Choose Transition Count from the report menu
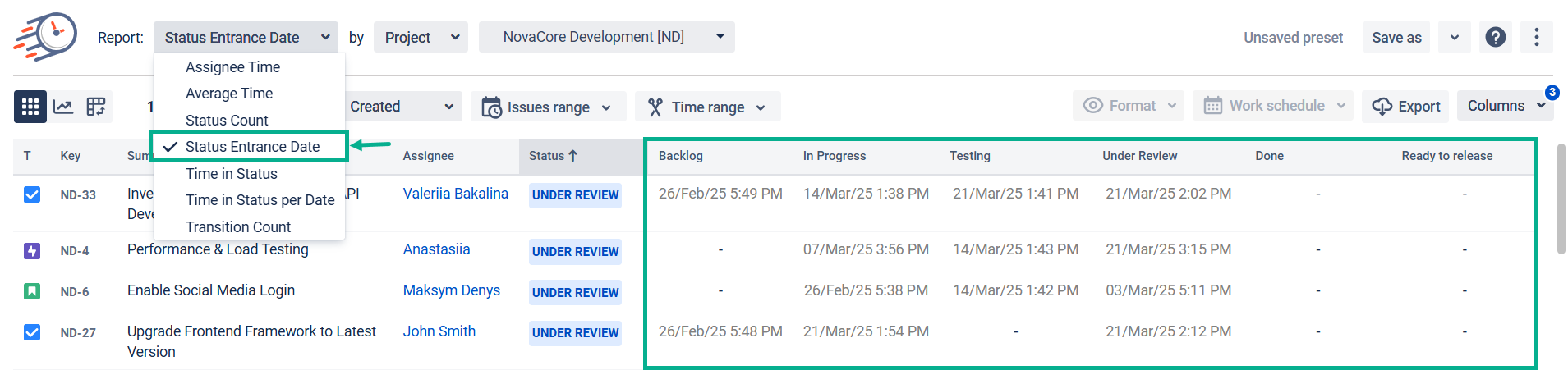This screenshot has height=370, width=1568. [x=238, y=227]
